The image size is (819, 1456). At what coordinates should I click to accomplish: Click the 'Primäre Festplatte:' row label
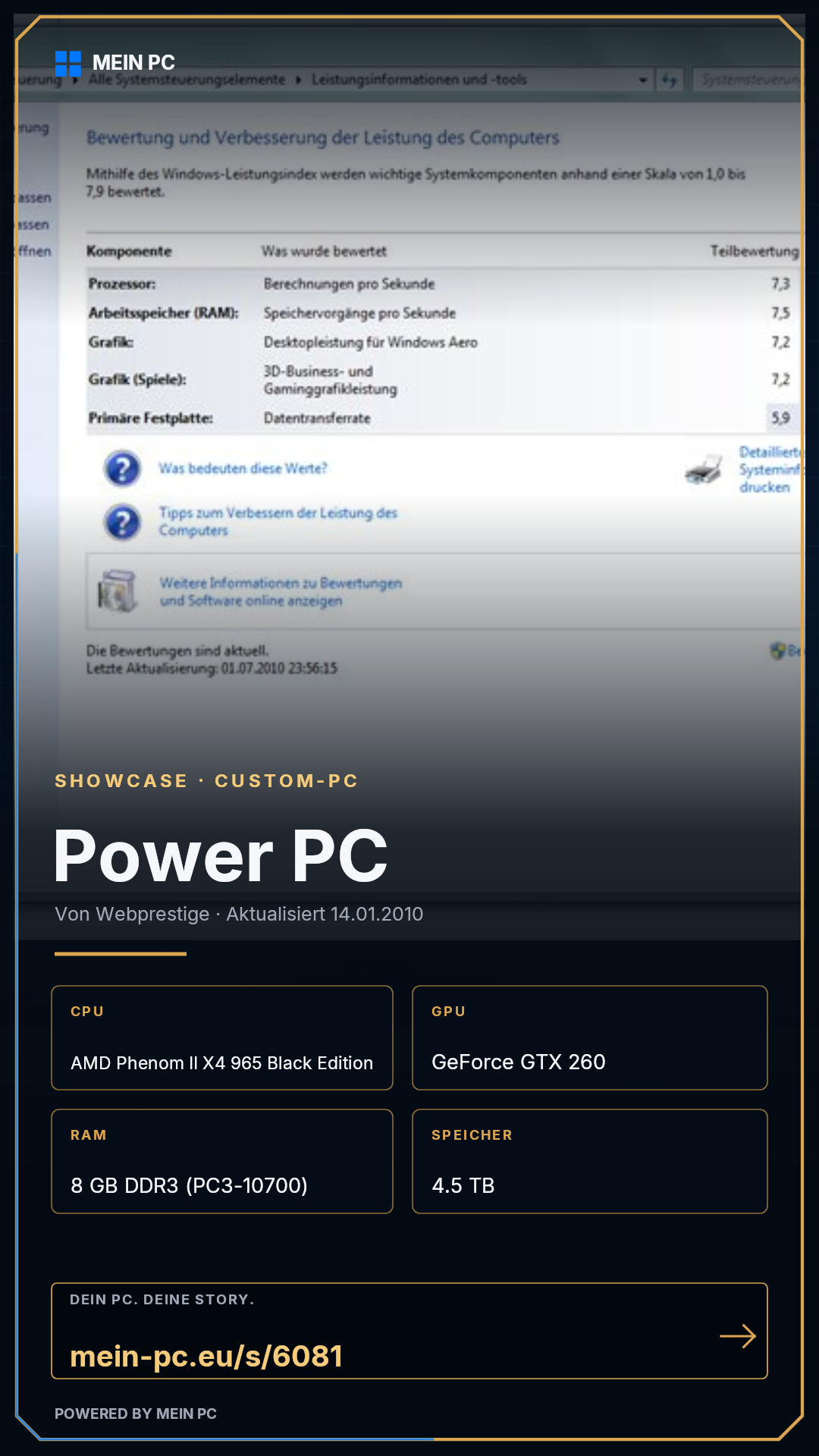tap(150, 418)
